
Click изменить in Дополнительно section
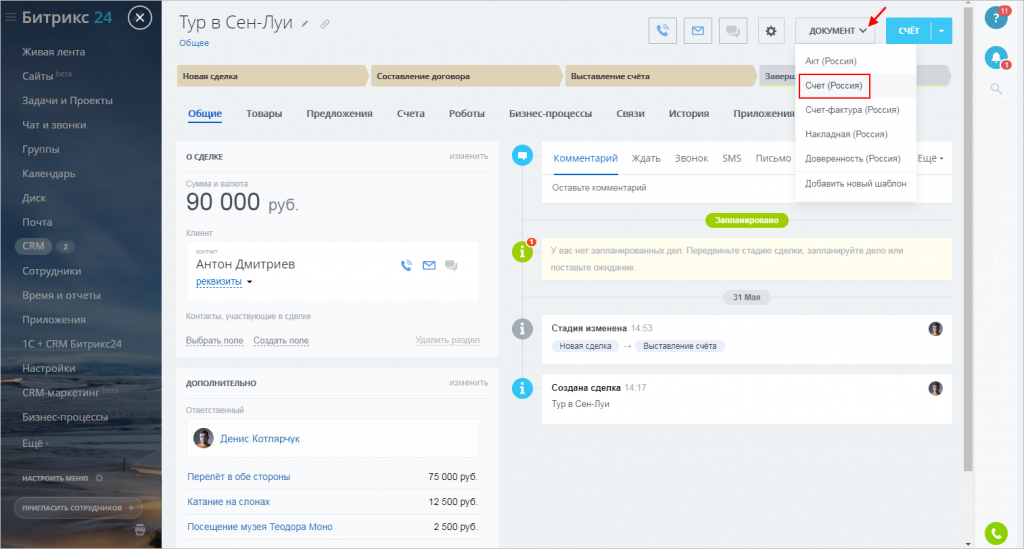(468, 383)
